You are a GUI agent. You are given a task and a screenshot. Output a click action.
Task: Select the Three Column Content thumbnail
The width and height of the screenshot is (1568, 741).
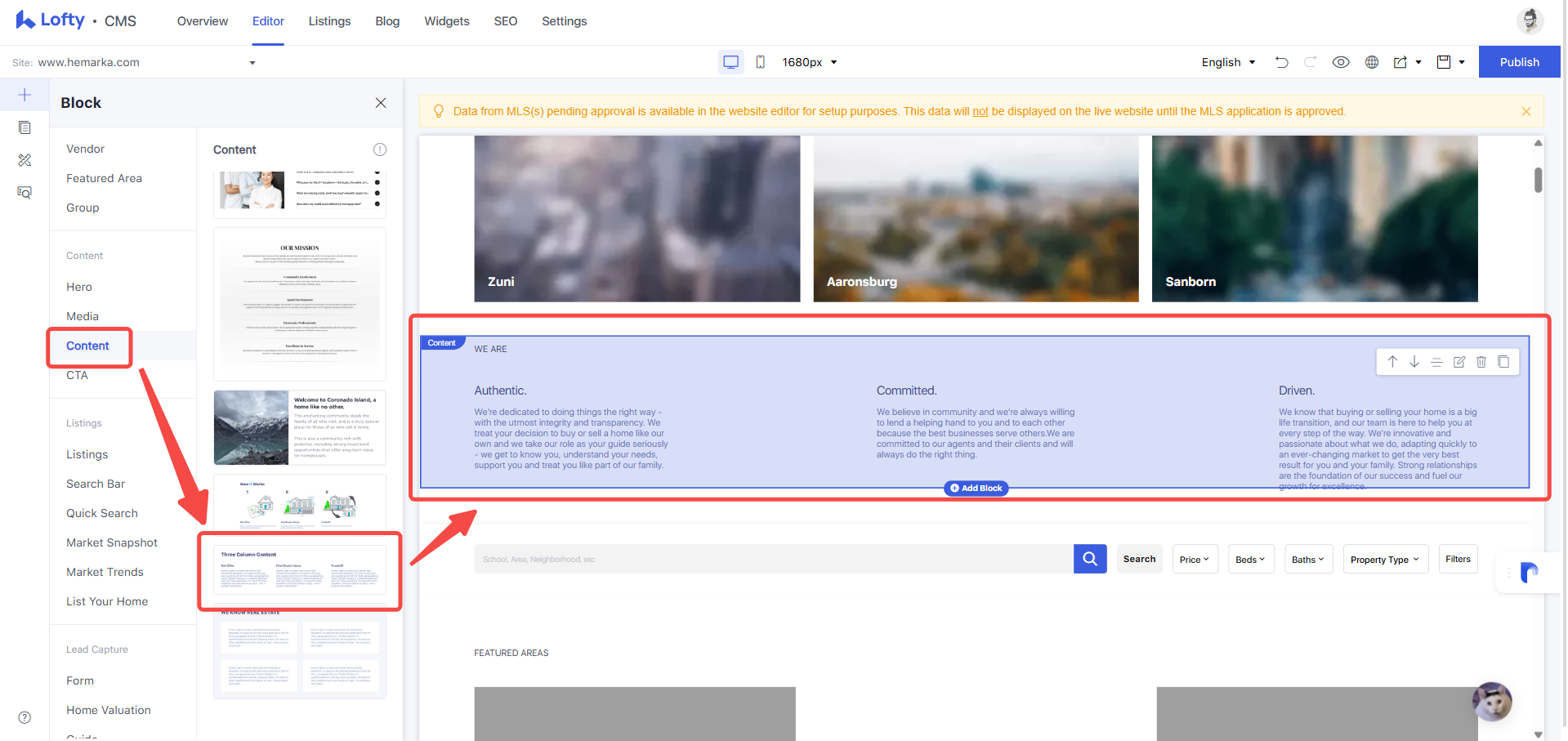[300, 569]
